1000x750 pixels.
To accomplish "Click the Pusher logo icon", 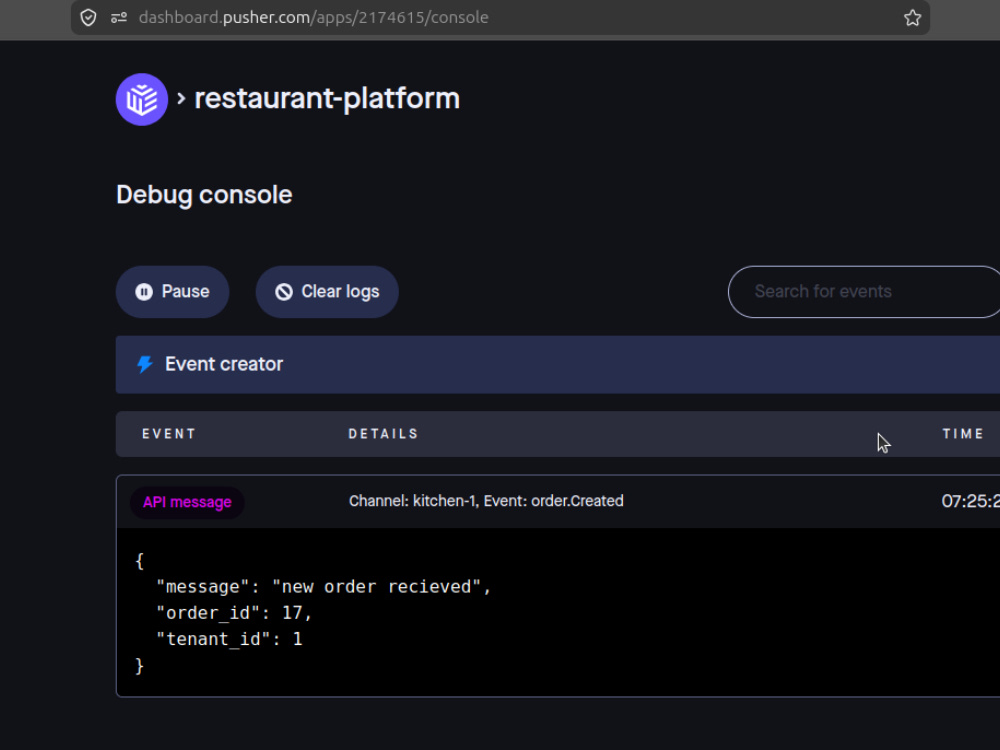I will [142, 99].
